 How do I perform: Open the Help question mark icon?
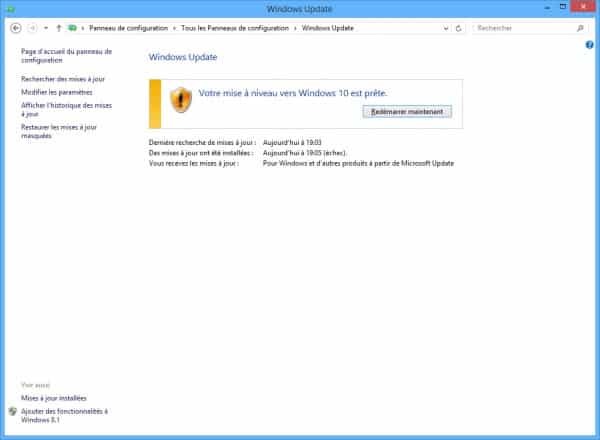[590, 45]
